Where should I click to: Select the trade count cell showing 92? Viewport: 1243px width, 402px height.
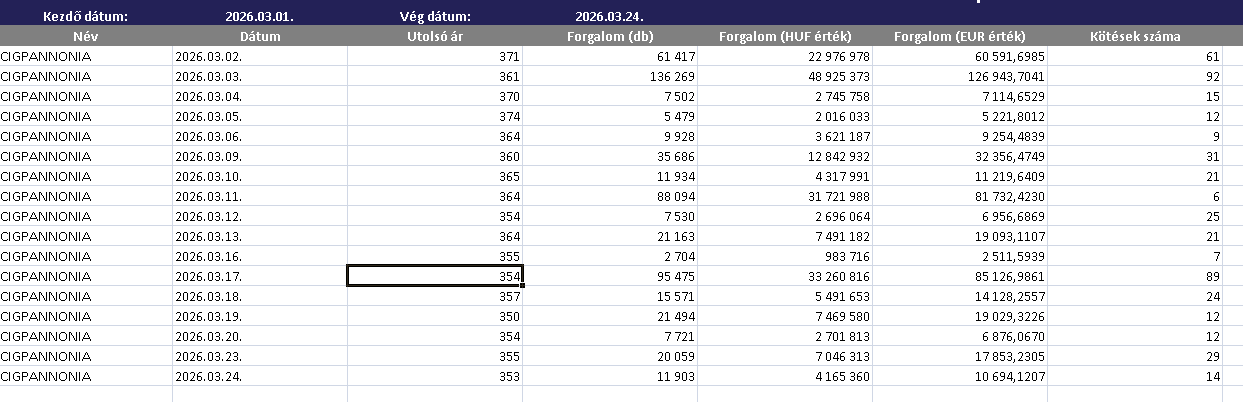point(1134,76)
